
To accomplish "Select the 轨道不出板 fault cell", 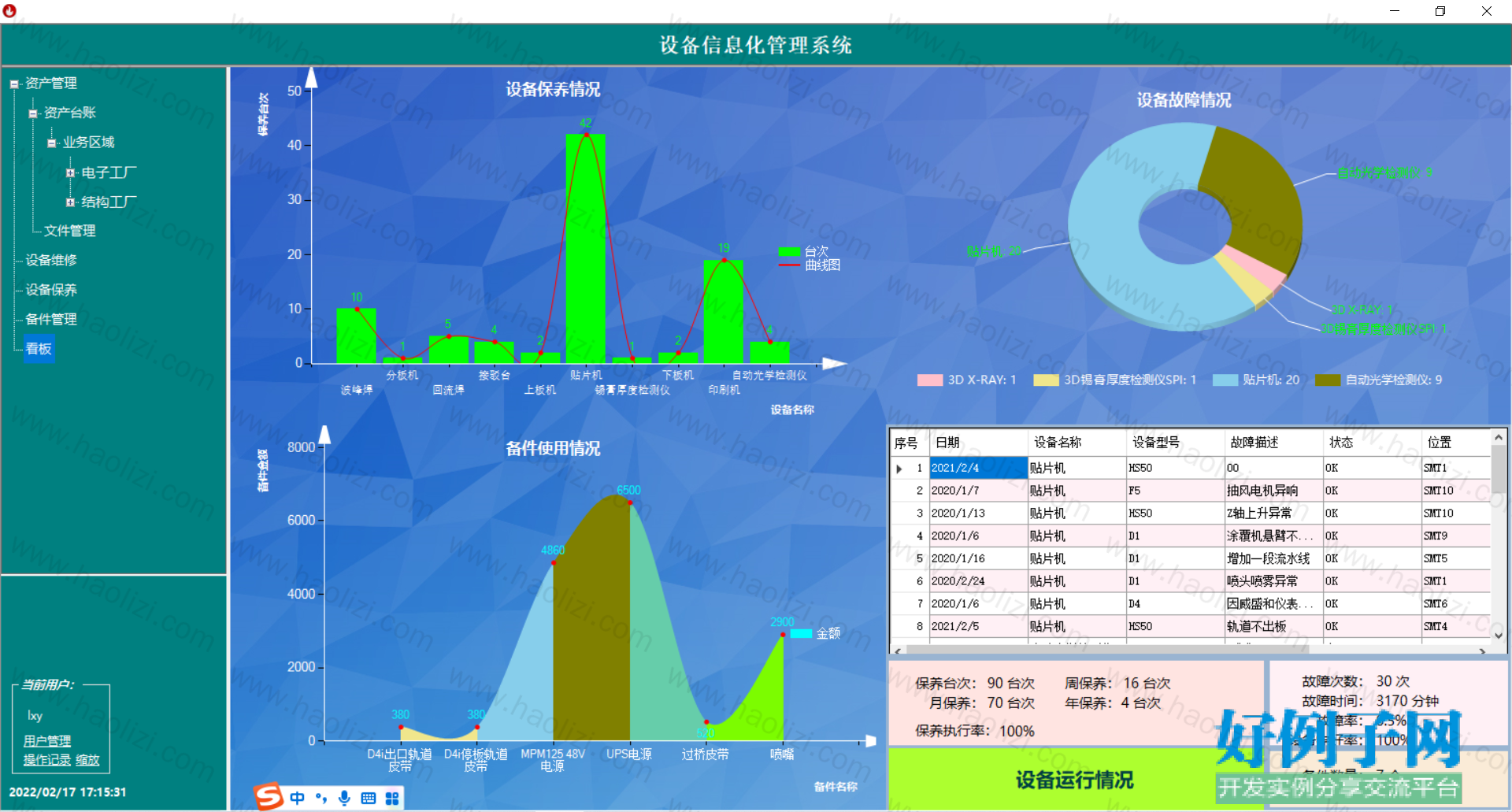I will [1274, 627].
